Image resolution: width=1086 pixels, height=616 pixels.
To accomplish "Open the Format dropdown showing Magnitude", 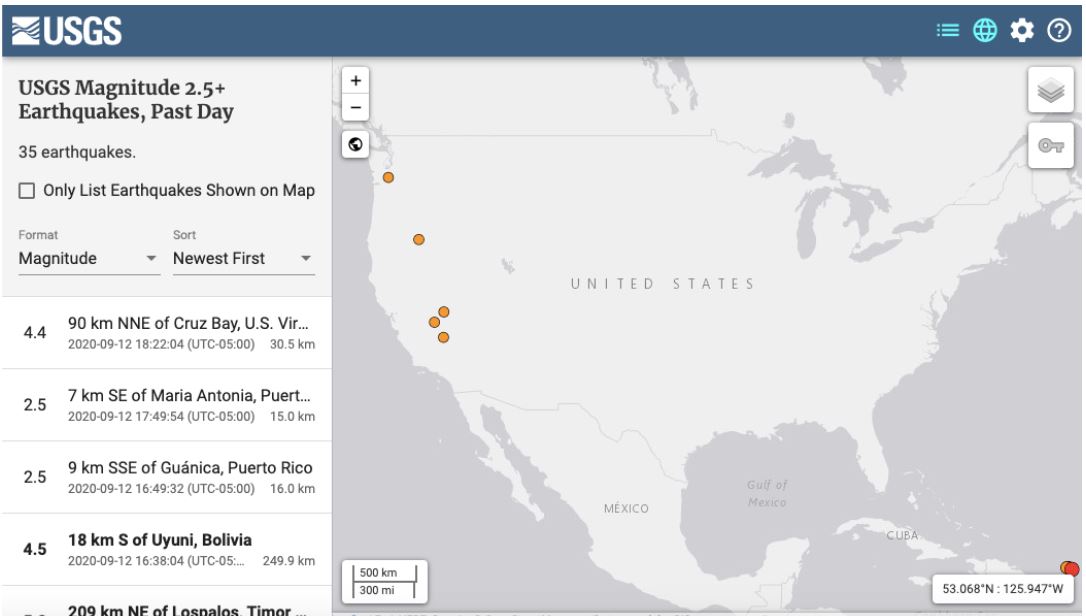I will coord(89,258).
